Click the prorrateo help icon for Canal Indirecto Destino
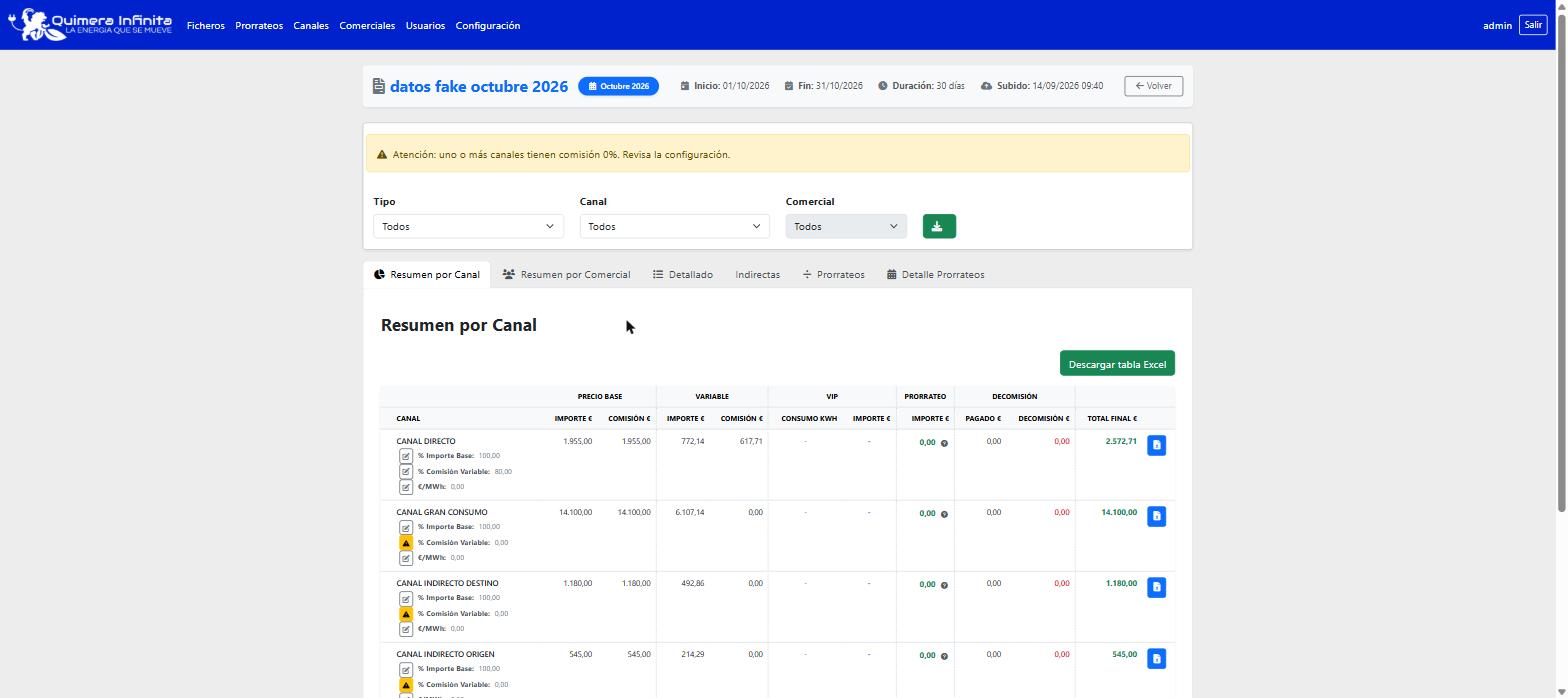The width and height of the screenshot is (1568, 698). pos(944,585)
